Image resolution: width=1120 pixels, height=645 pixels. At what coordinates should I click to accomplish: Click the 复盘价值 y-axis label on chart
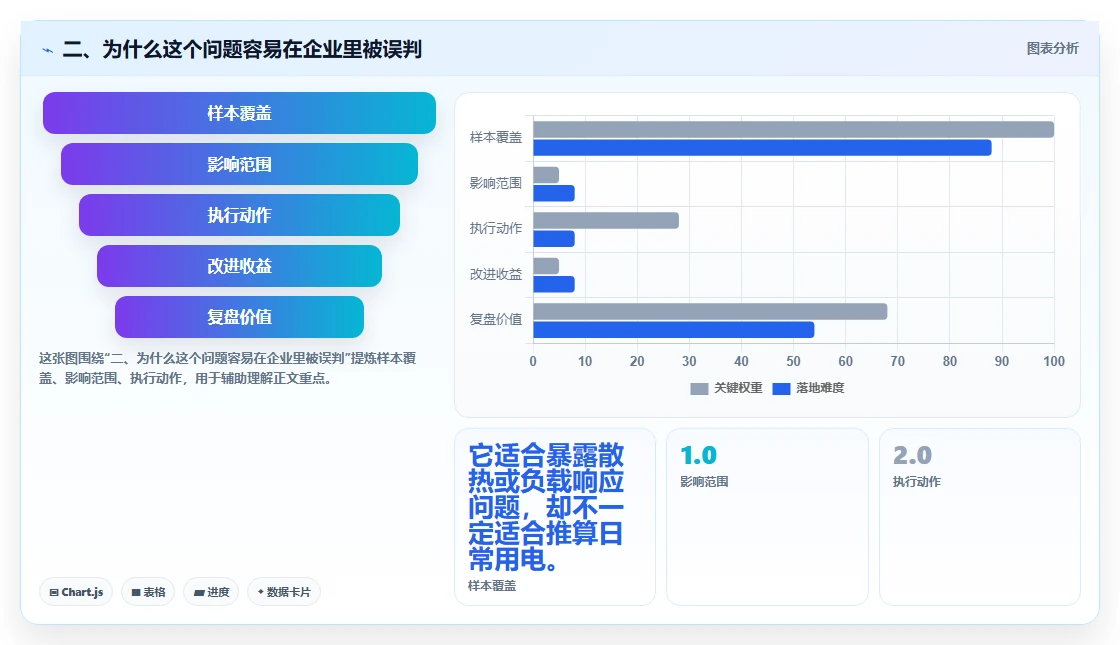[x=496, y=319]
